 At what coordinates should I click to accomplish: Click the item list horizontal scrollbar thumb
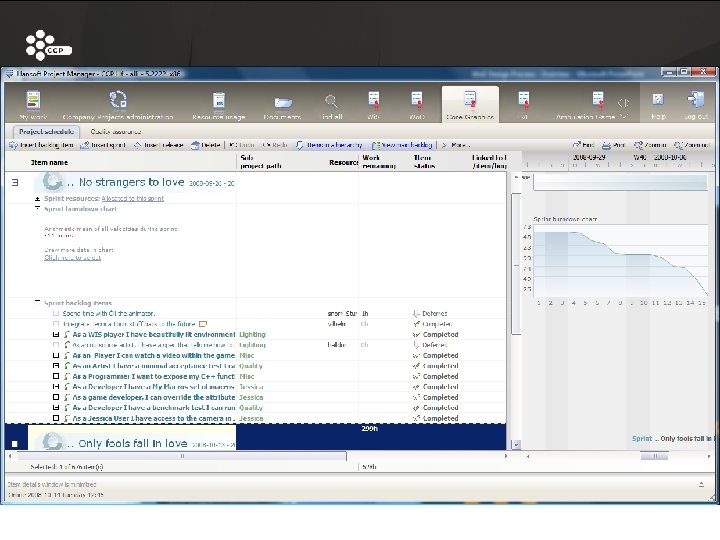(x=182, y=456)
